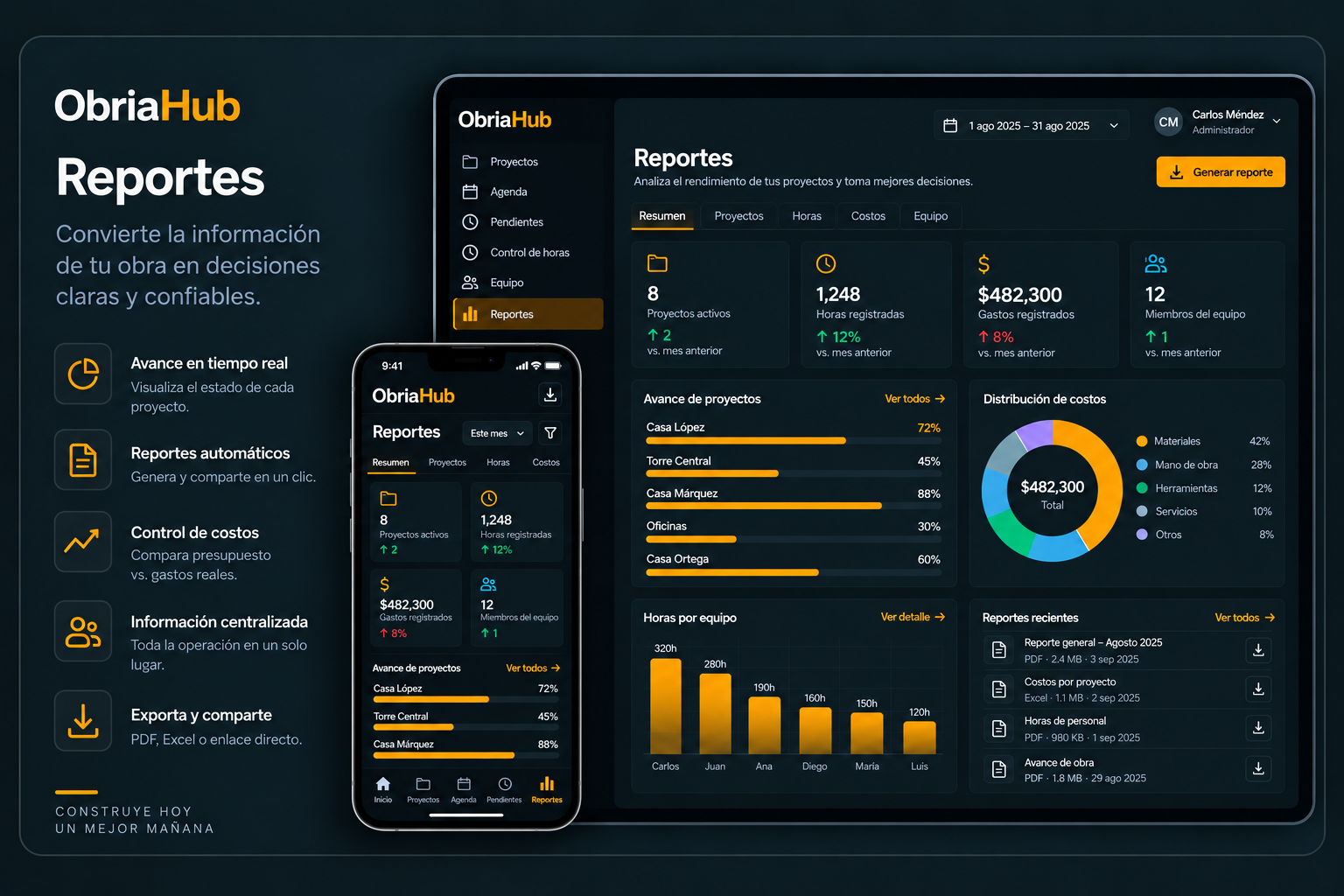Click the Herramientas 12% legend row
Viewport: 1344px width, 896px height.
tap(1204, 488)
